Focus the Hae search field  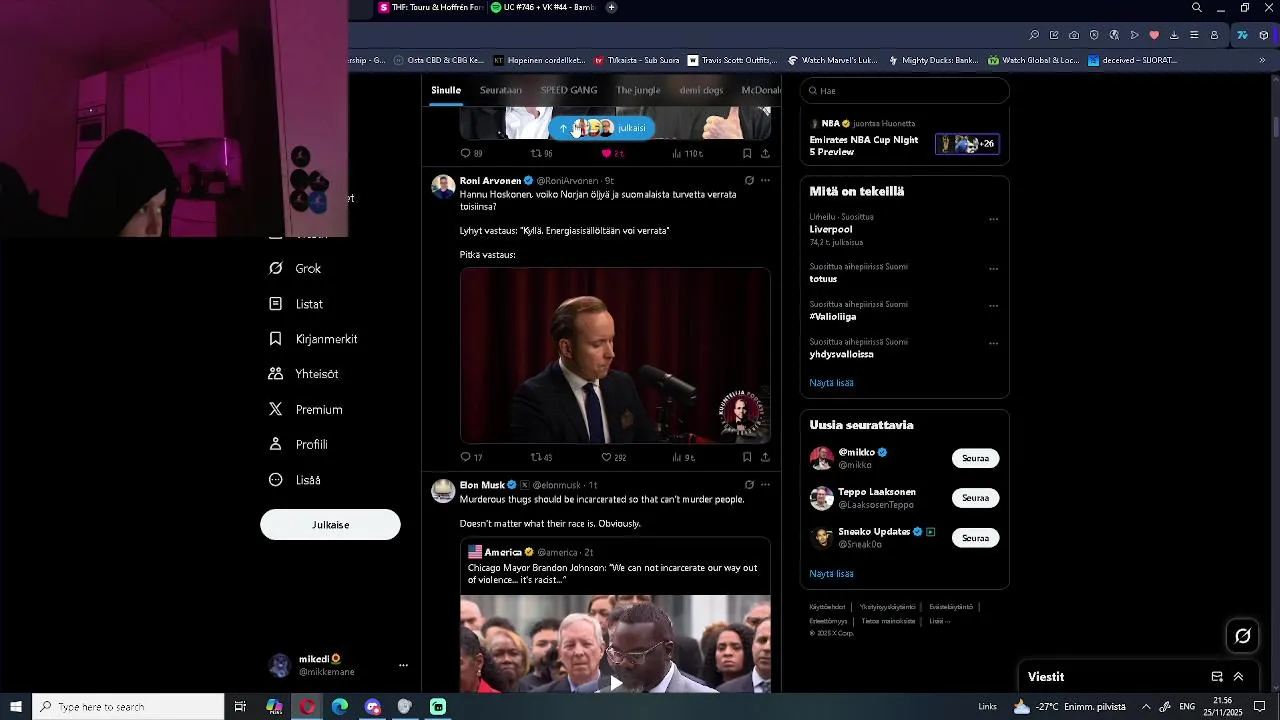(x=904, y=90)
